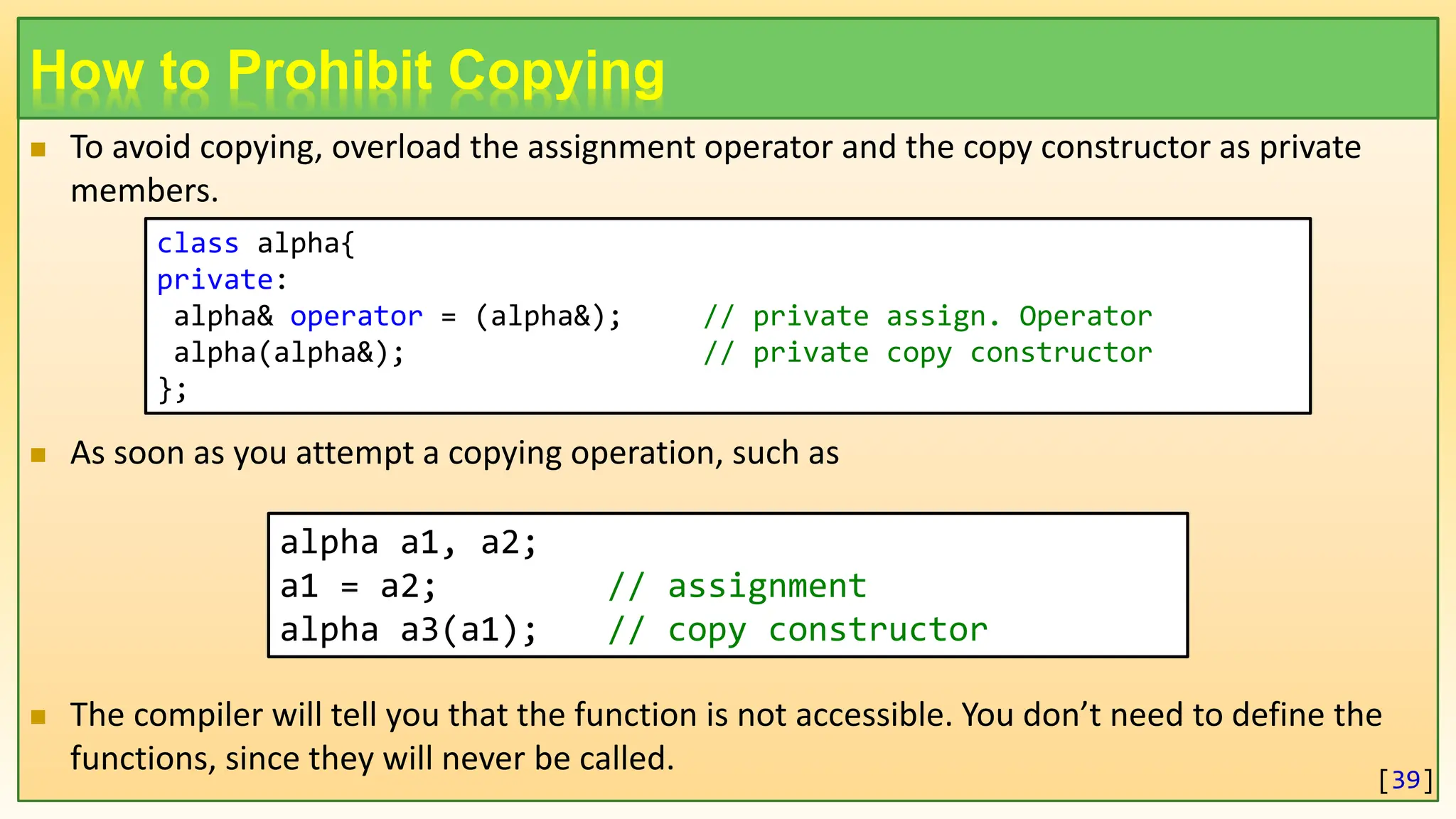Viewport: 1456px width, 819px height.
Task: Click the code 'alpha a3(a1);'
Action: coord(409,630)
